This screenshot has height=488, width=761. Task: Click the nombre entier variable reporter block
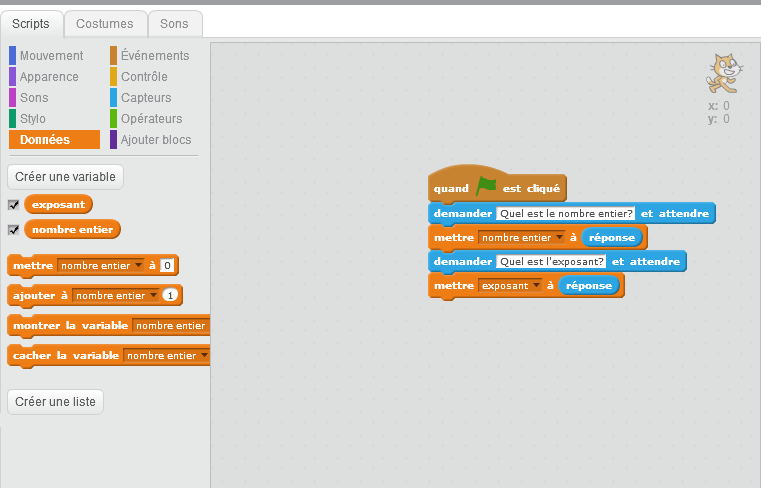pos(72,230)
